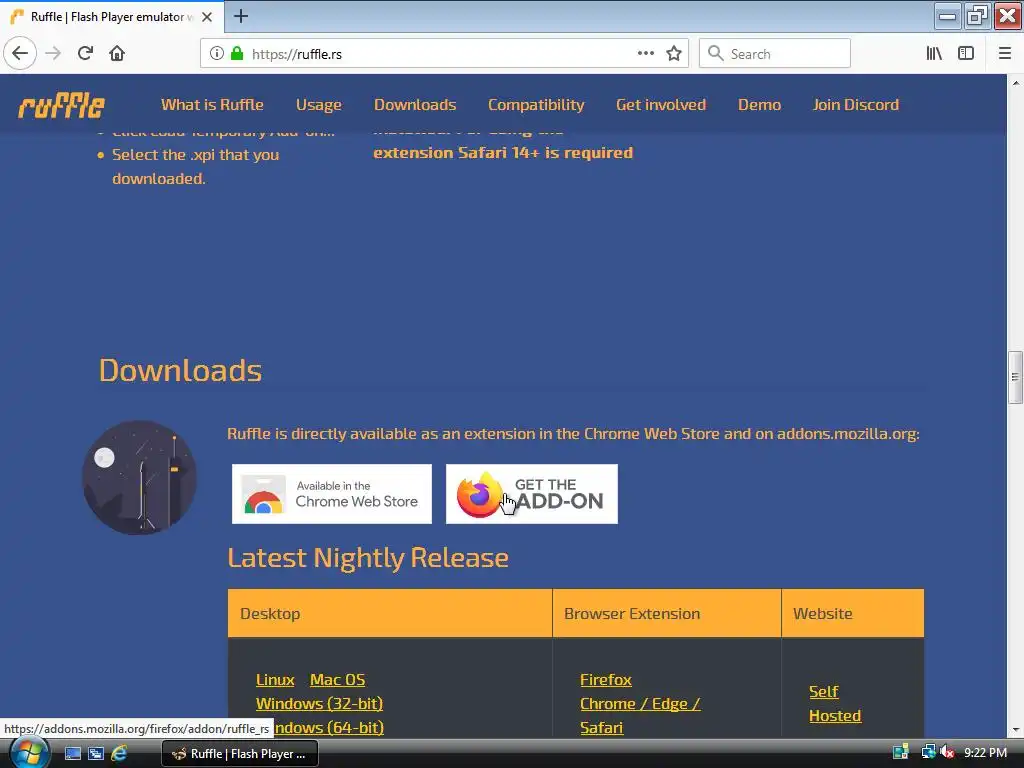Download the Mac OS desktop build
The height and width of the screenshot is (768, 1024).
[x=338, y=680]
